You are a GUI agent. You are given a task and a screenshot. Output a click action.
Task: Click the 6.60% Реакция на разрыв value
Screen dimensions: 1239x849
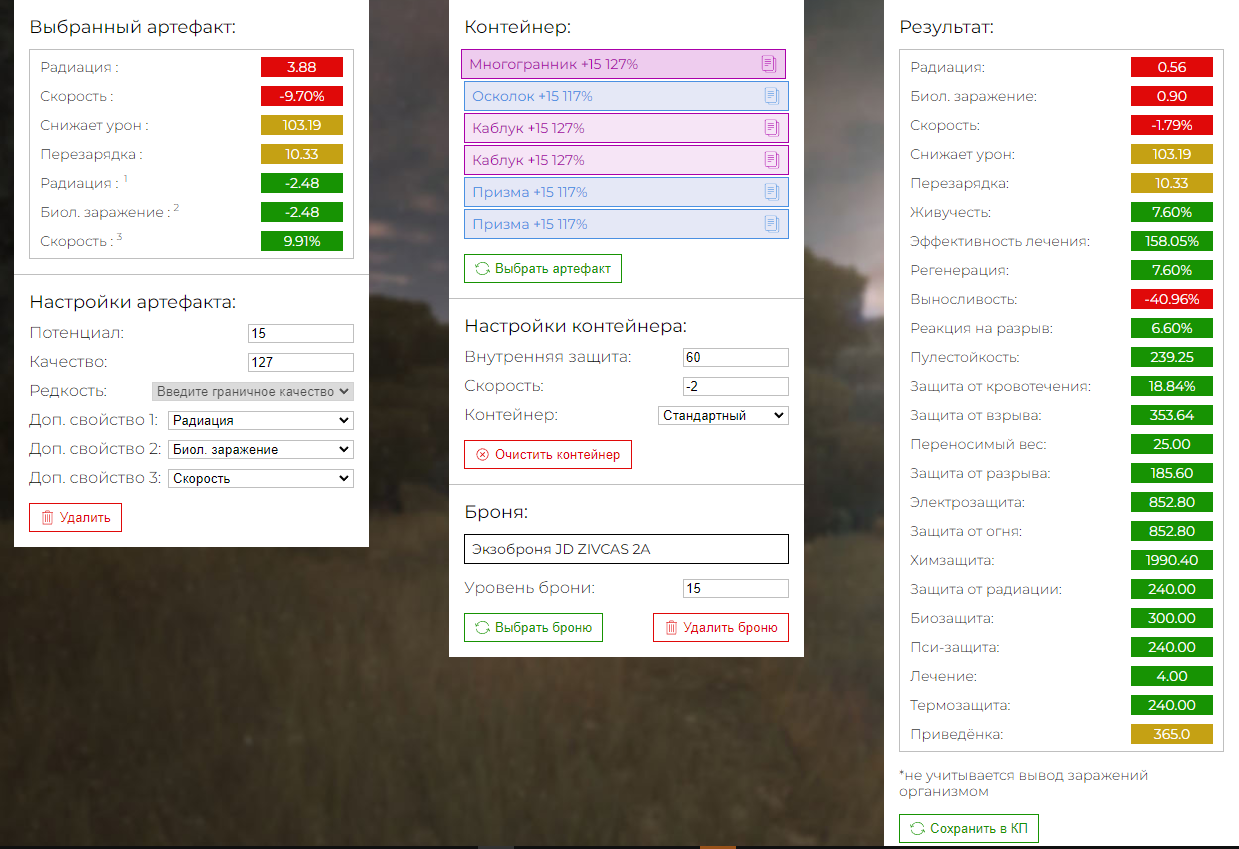[1172, 328]
